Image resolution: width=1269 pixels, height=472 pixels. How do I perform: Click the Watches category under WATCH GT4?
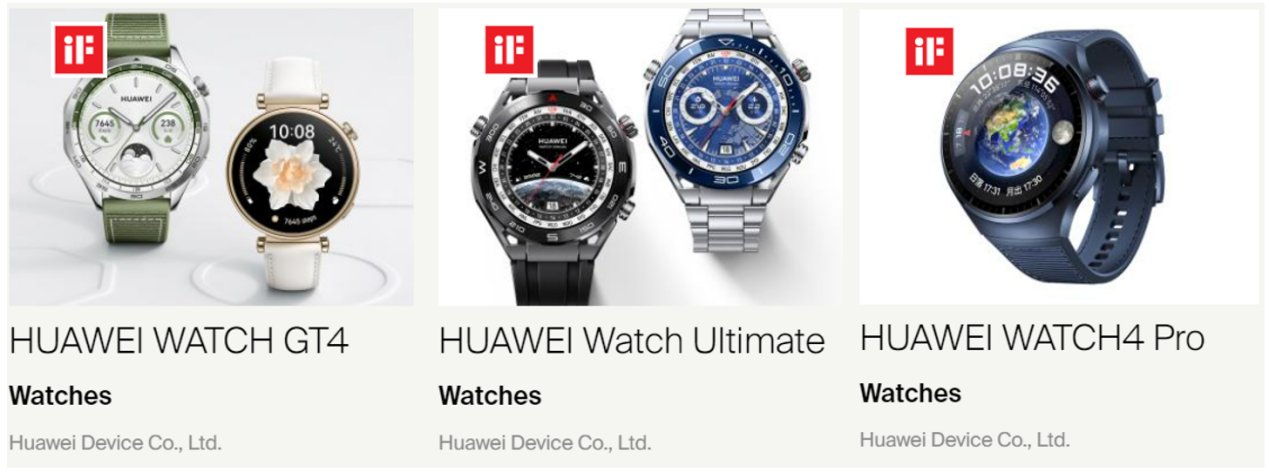pyautogui.click(x=60, y=395)
